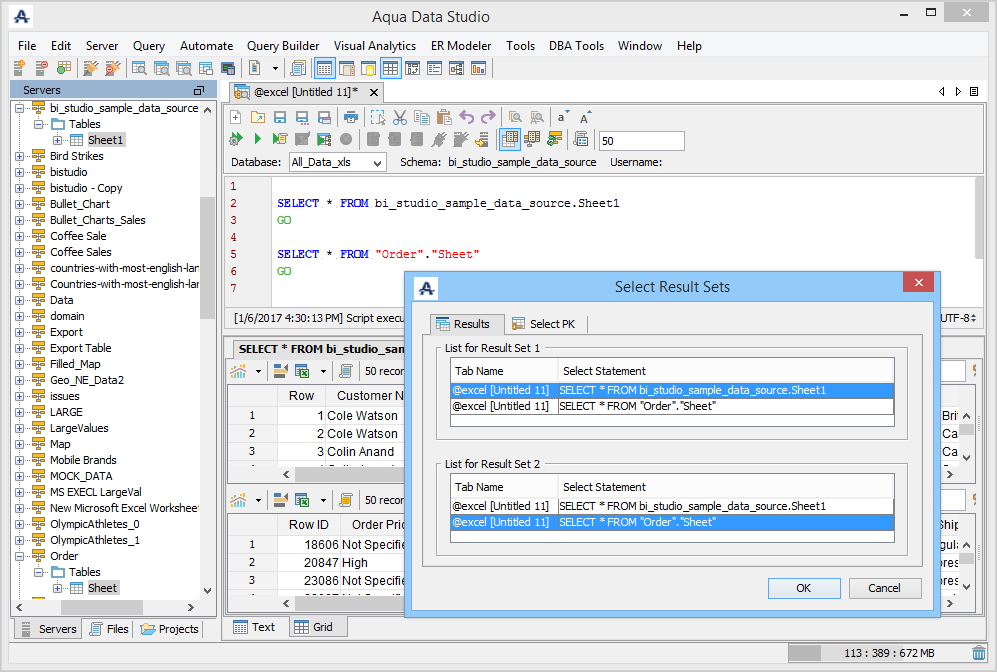Expand the Bird Strikes server node
997x672 pixels.
coord(20,156)
